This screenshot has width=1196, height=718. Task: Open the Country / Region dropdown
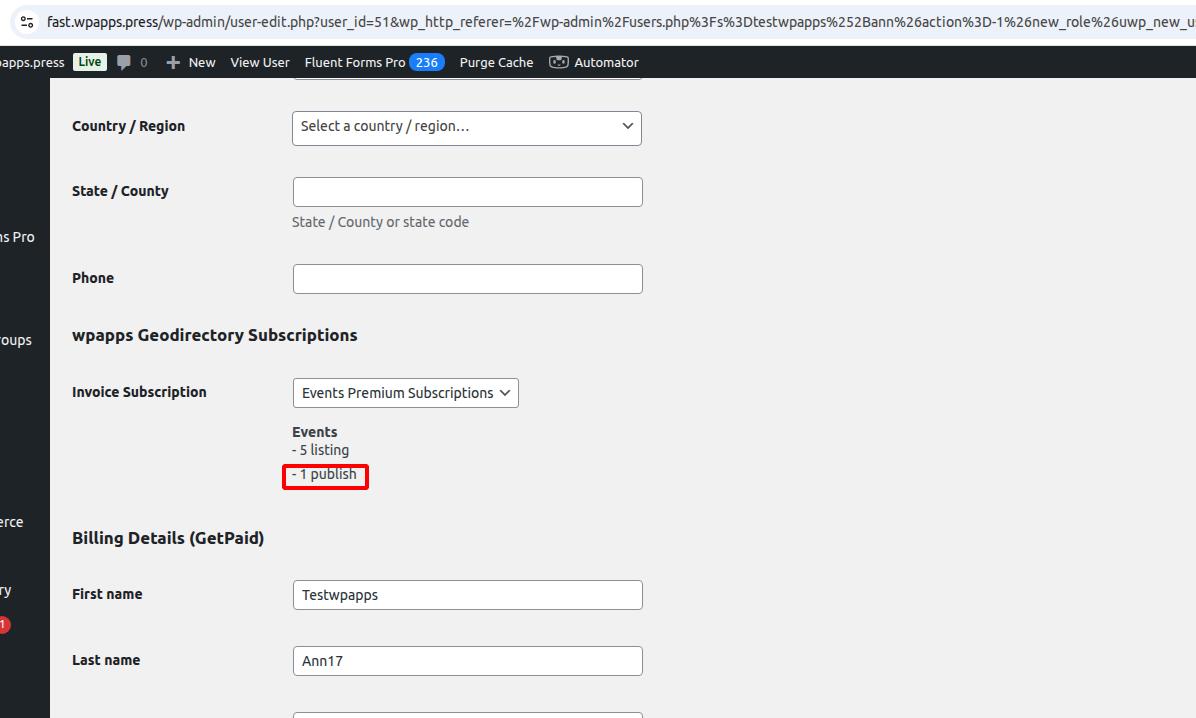(466, 127)
